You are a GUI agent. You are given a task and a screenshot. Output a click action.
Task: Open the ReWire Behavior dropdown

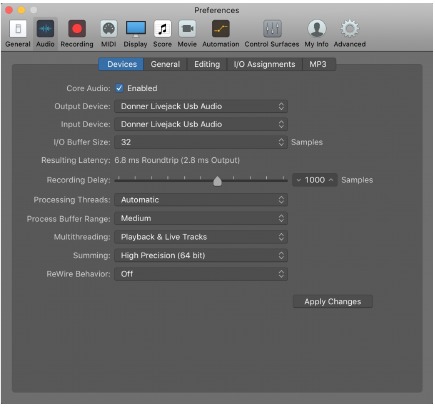point(201,274)
